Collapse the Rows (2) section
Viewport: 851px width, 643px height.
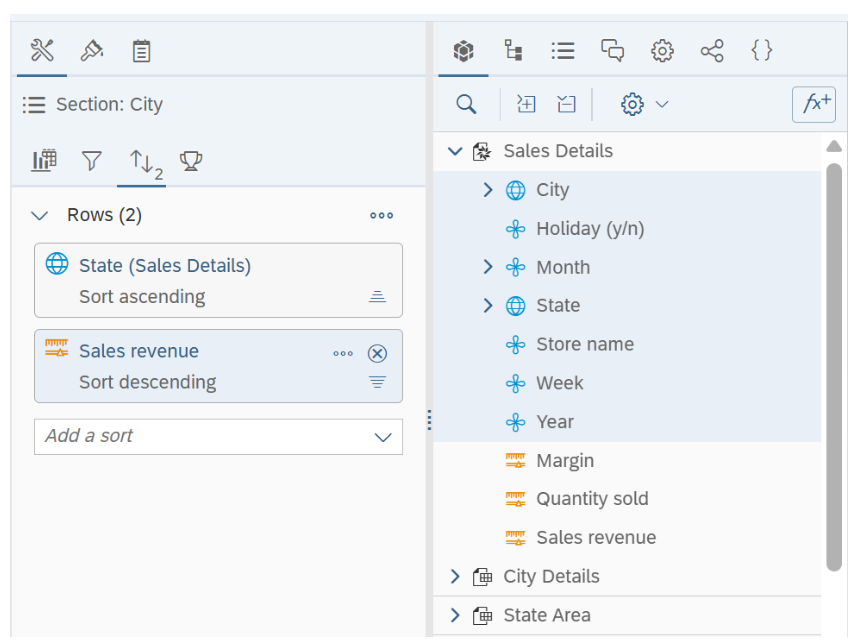tap(40, 216)
